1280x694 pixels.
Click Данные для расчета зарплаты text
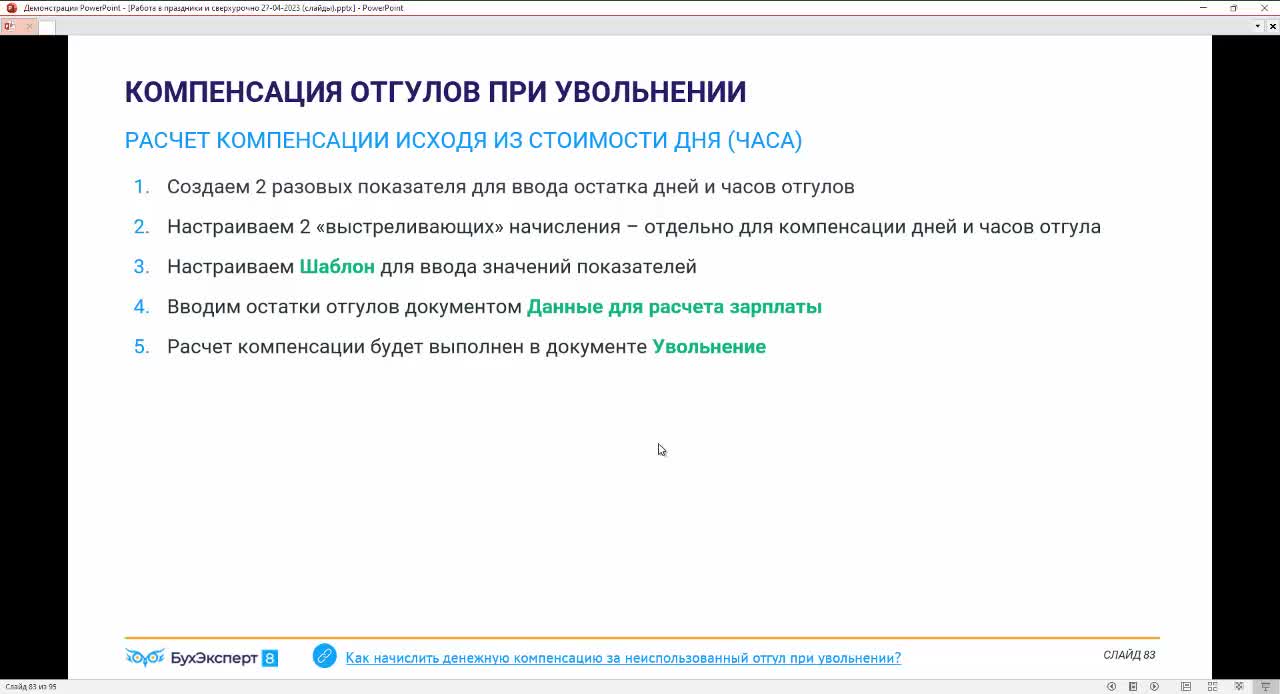674,307
